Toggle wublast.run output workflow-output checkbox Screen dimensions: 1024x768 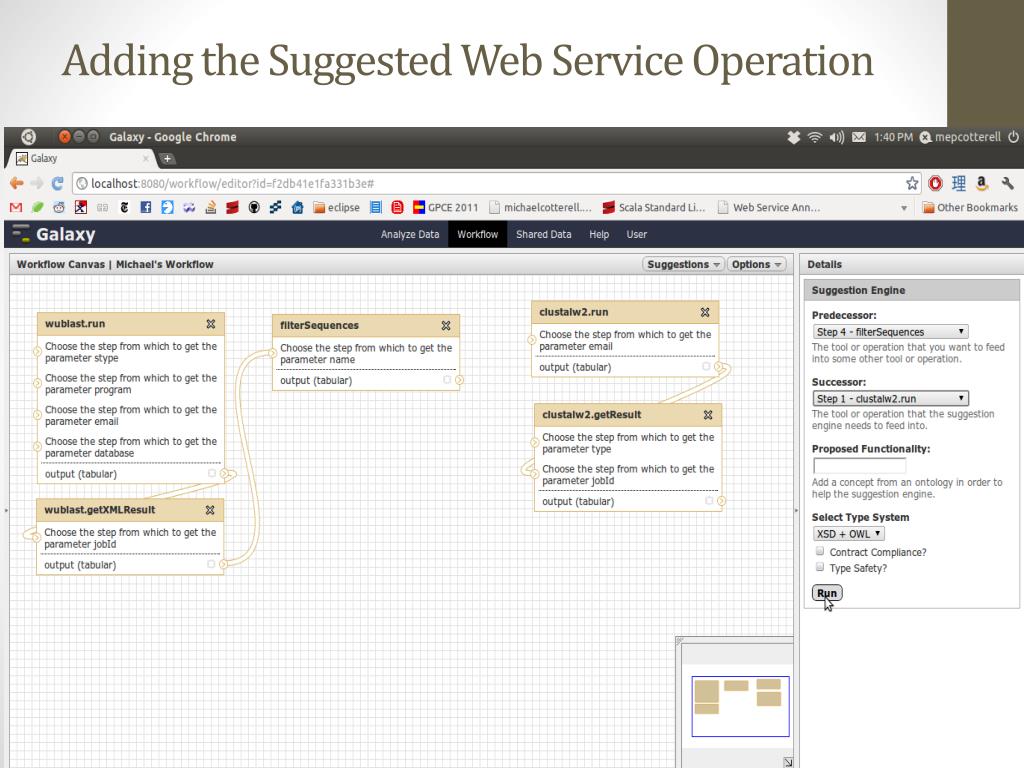pyautogui.click(x=212, y=473)
